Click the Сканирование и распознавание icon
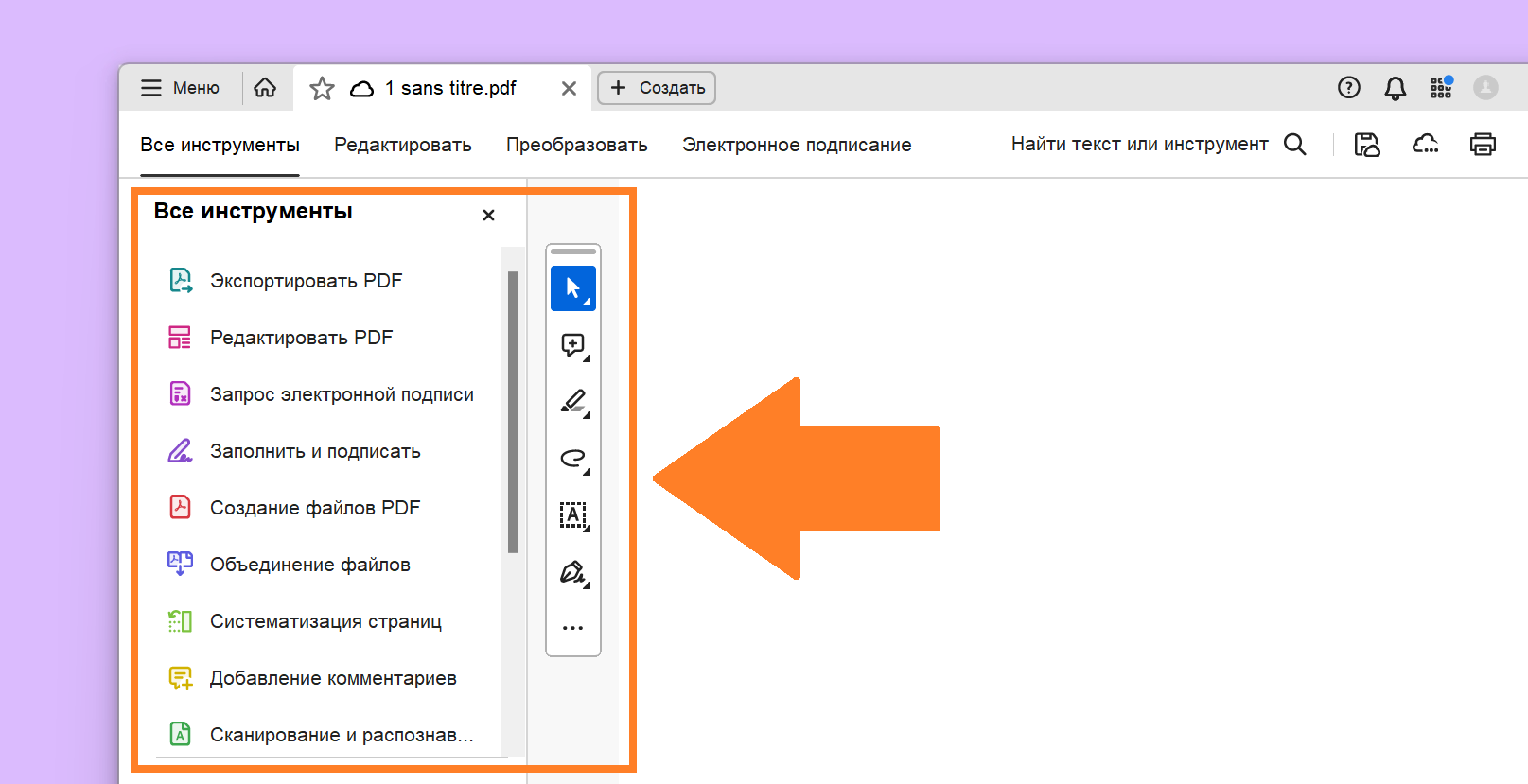Screen dimensions: 1528x784 180,734
